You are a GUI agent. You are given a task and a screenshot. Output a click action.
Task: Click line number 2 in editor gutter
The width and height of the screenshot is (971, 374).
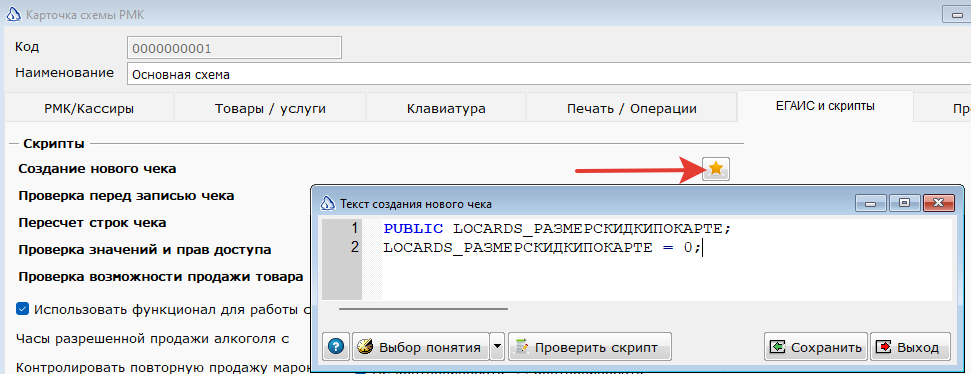coord(355,248)
